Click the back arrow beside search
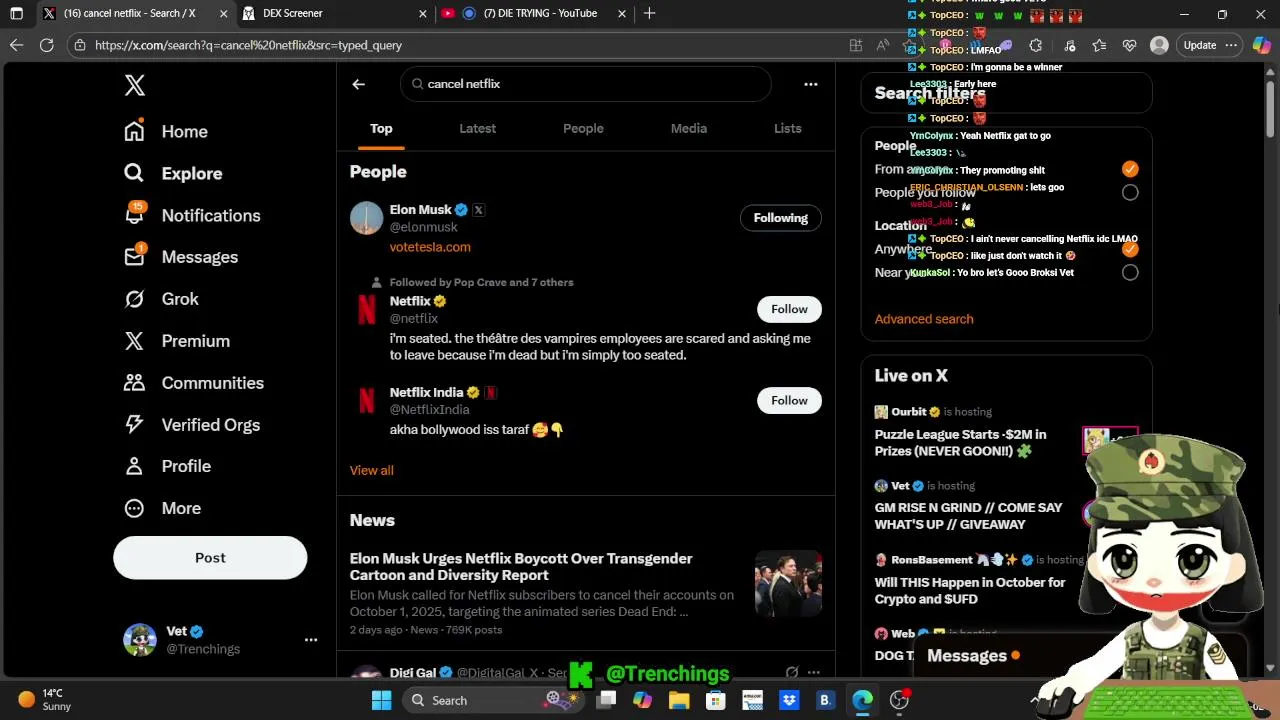Image resolution: width=1280 pixels, height=720 pixels. (358, 84)
